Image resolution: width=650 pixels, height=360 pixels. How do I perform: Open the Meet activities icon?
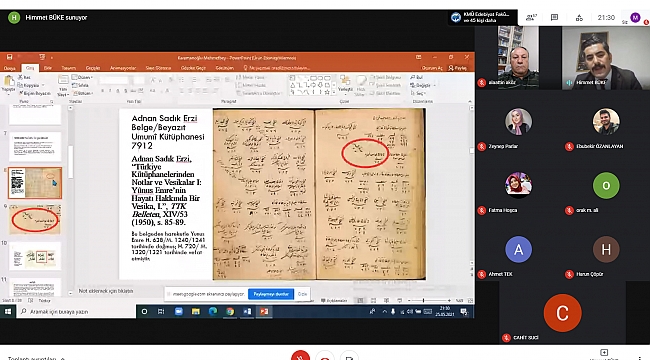579,17
